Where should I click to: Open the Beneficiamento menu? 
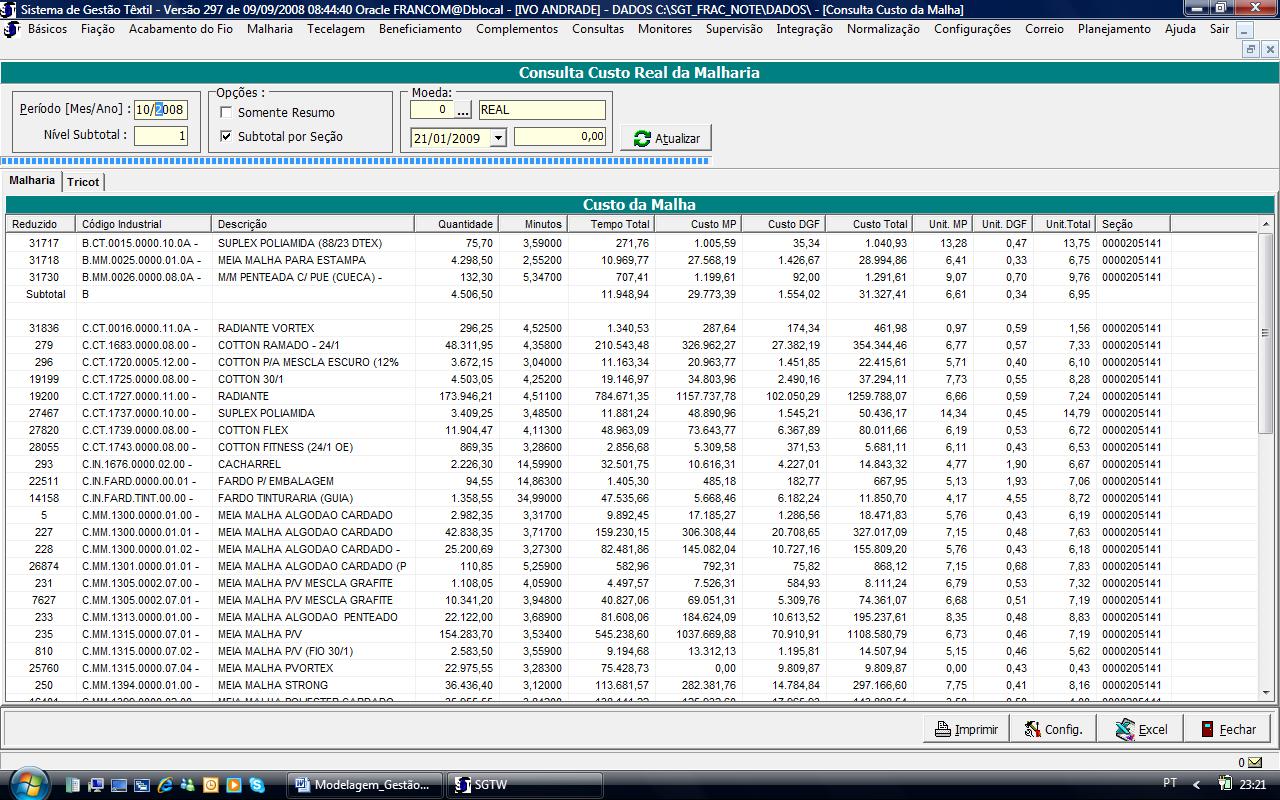pyautogui.click(x=420, y=29)
